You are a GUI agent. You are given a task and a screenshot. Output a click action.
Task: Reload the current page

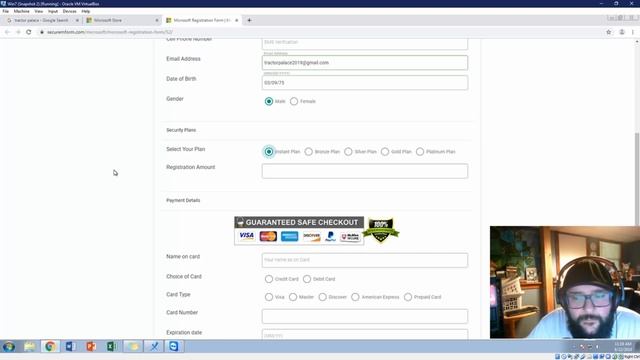tap(29, 32)
